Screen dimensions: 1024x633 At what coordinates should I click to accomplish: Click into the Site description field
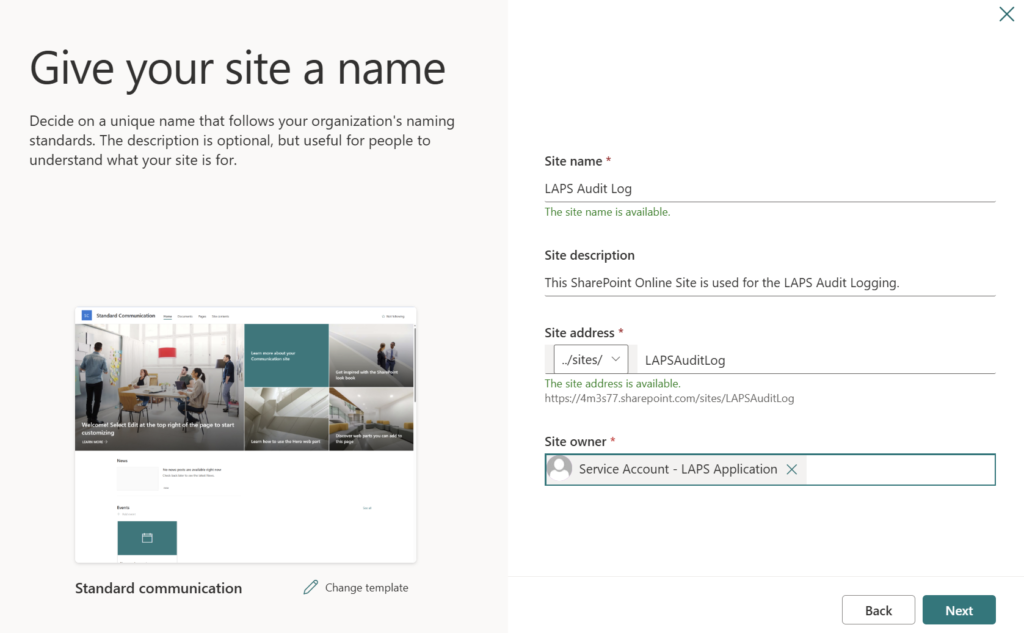pyautogui.click(x=768, y=283)
